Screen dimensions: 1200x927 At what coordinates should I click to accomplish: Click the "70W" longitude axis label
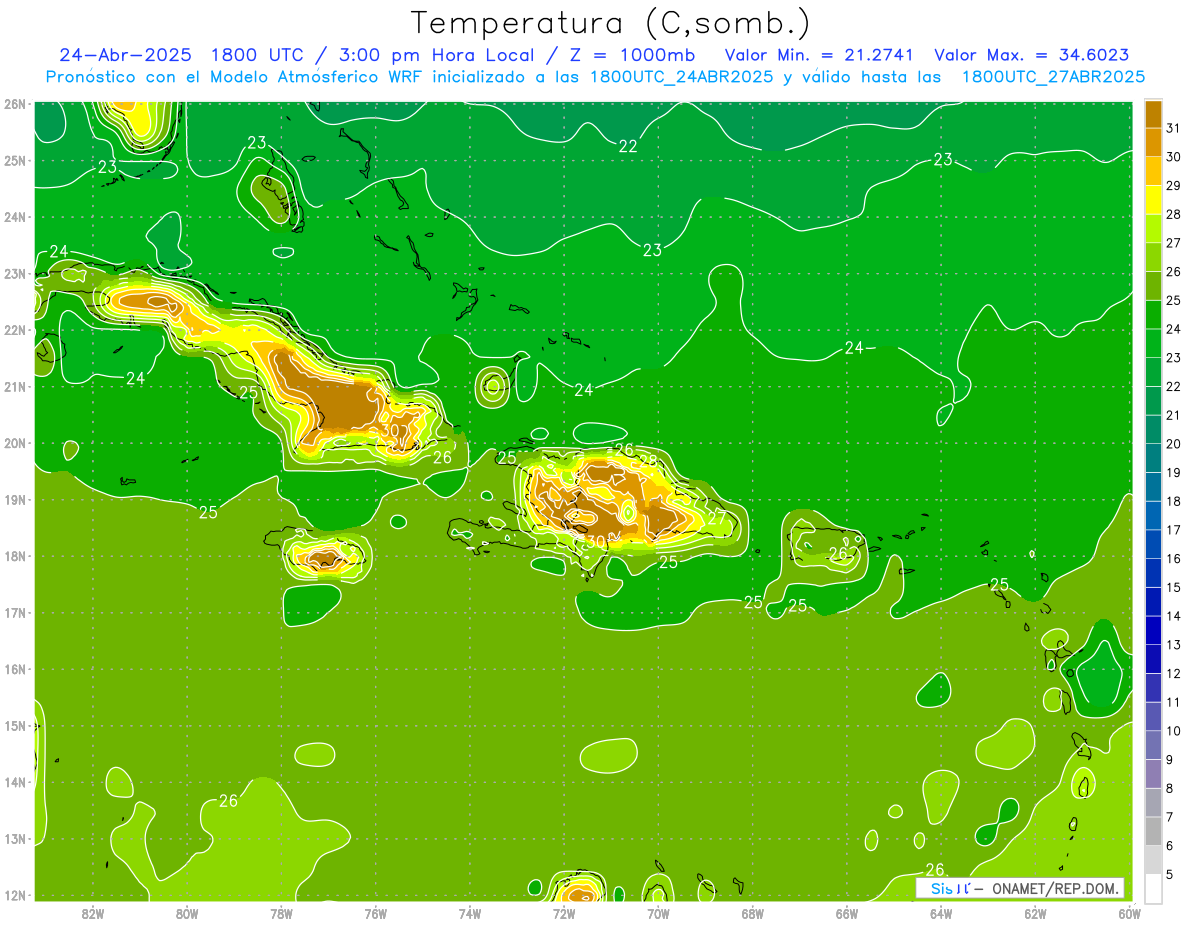tap(658, 913)
